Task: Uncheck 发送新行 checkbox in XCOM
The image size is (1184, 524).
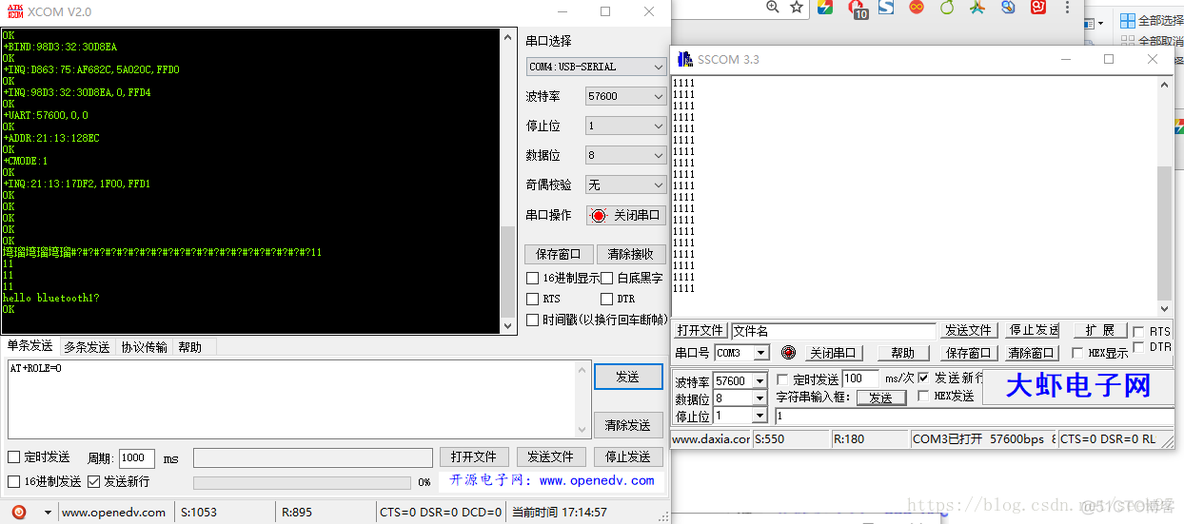Action: point(94,482)
